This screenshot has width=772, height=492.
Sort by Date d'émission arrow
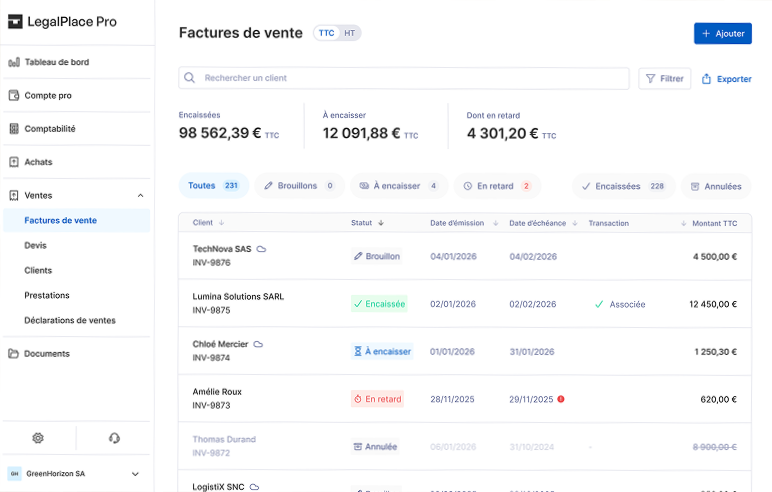pyautogui.click(x=496, y=223)
